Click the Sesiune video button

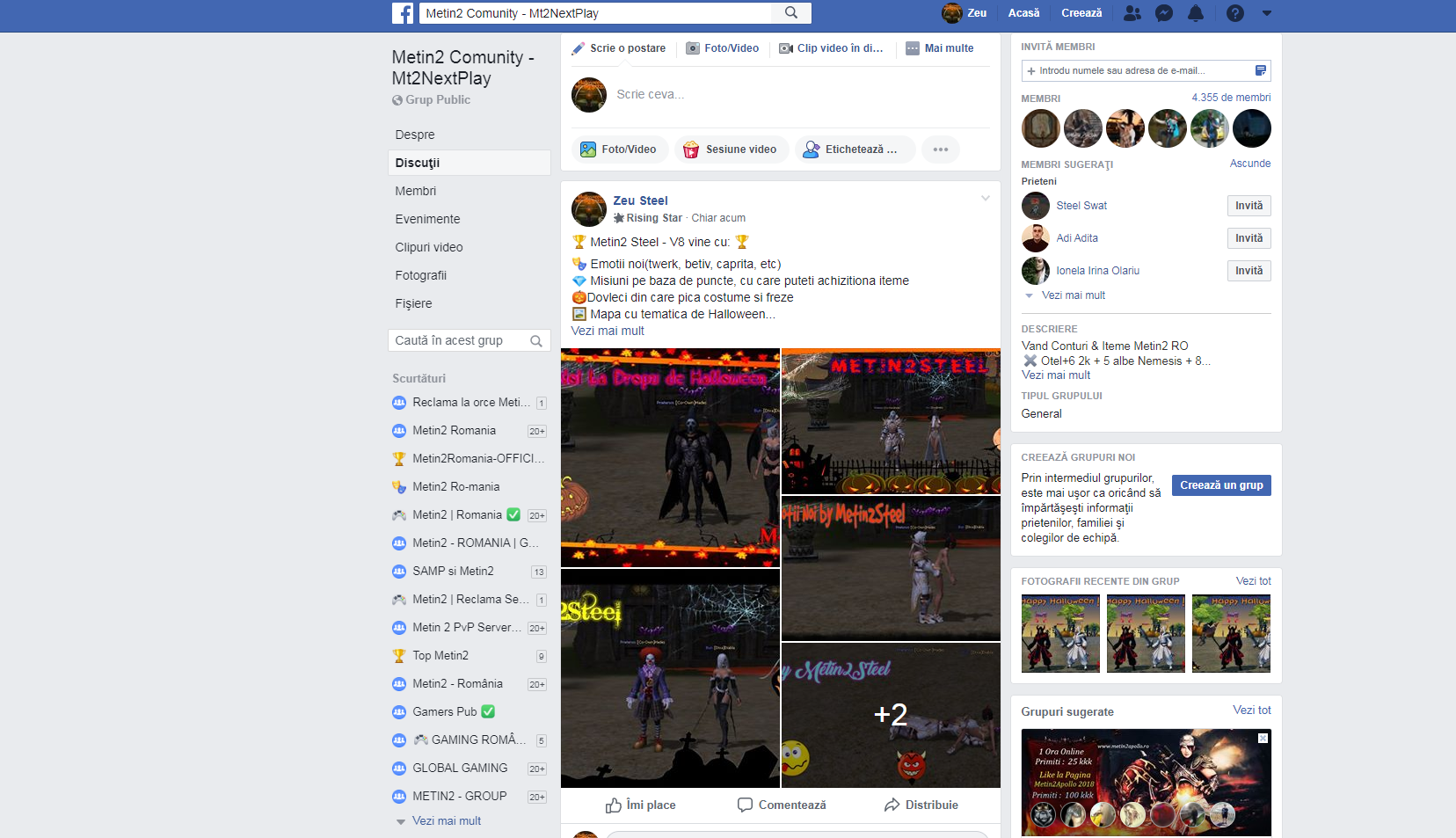click(732, 149)
